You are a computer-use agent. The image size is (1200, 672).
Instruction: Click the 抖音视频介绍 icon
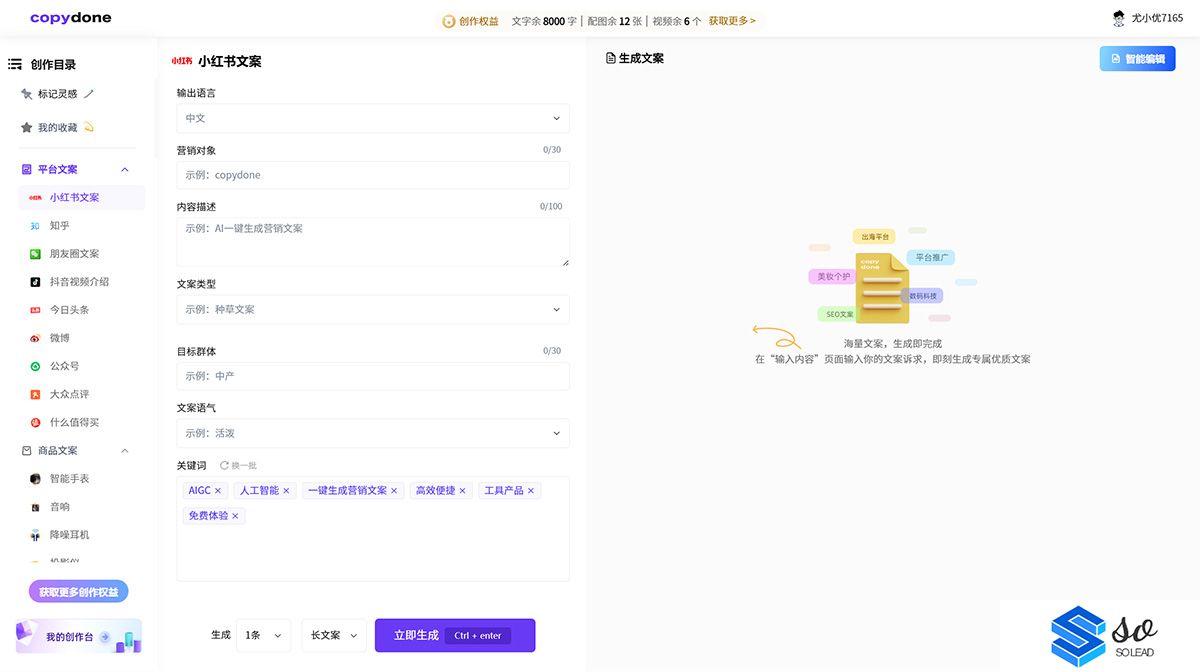tap(36, 282)
